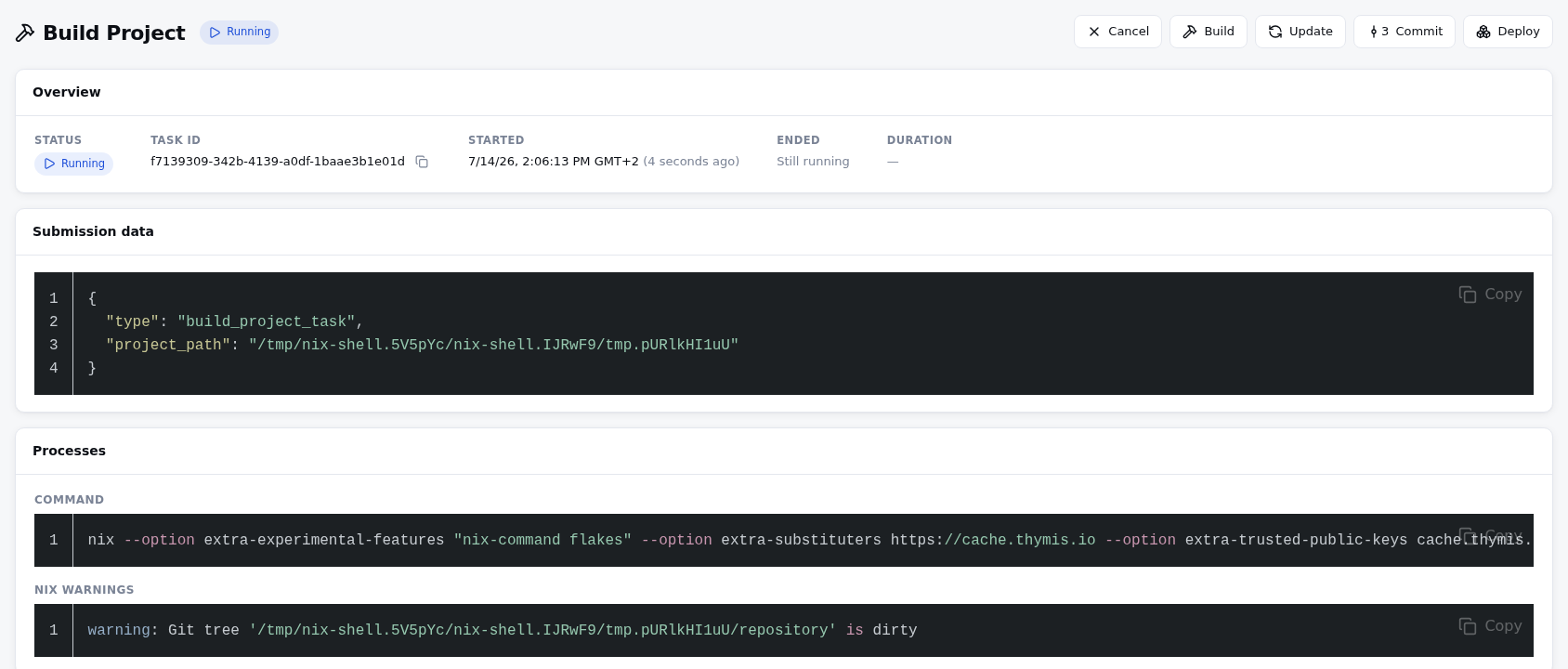This screenshot has height=669, width=1568.
Task: Click the Git tree dirty warning line
Action: 502,630
